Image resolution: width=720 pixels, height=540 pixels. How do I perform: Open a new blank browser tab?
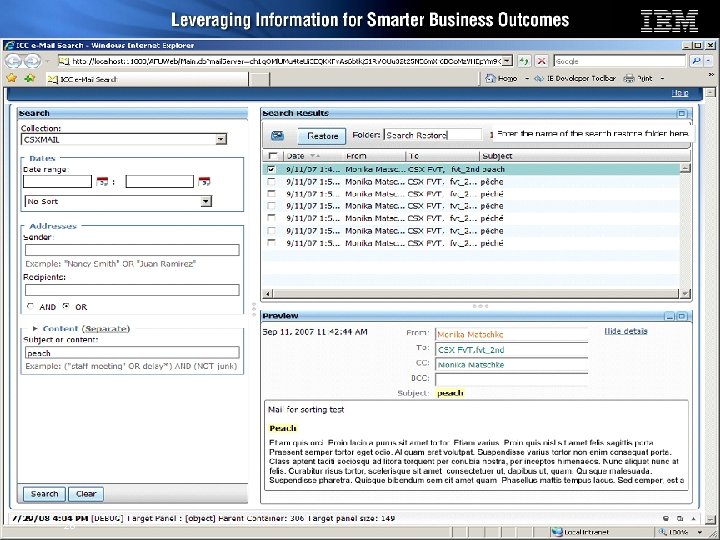(x=259, y=79)
